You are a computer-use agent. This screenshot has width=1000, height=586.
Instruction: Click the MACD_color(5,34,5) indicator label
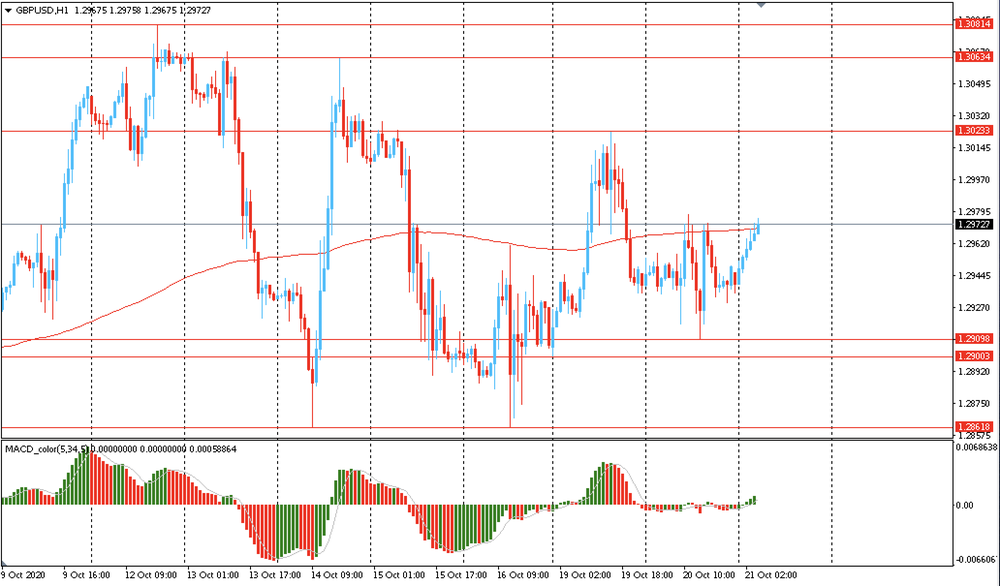[x=48, y=450]
